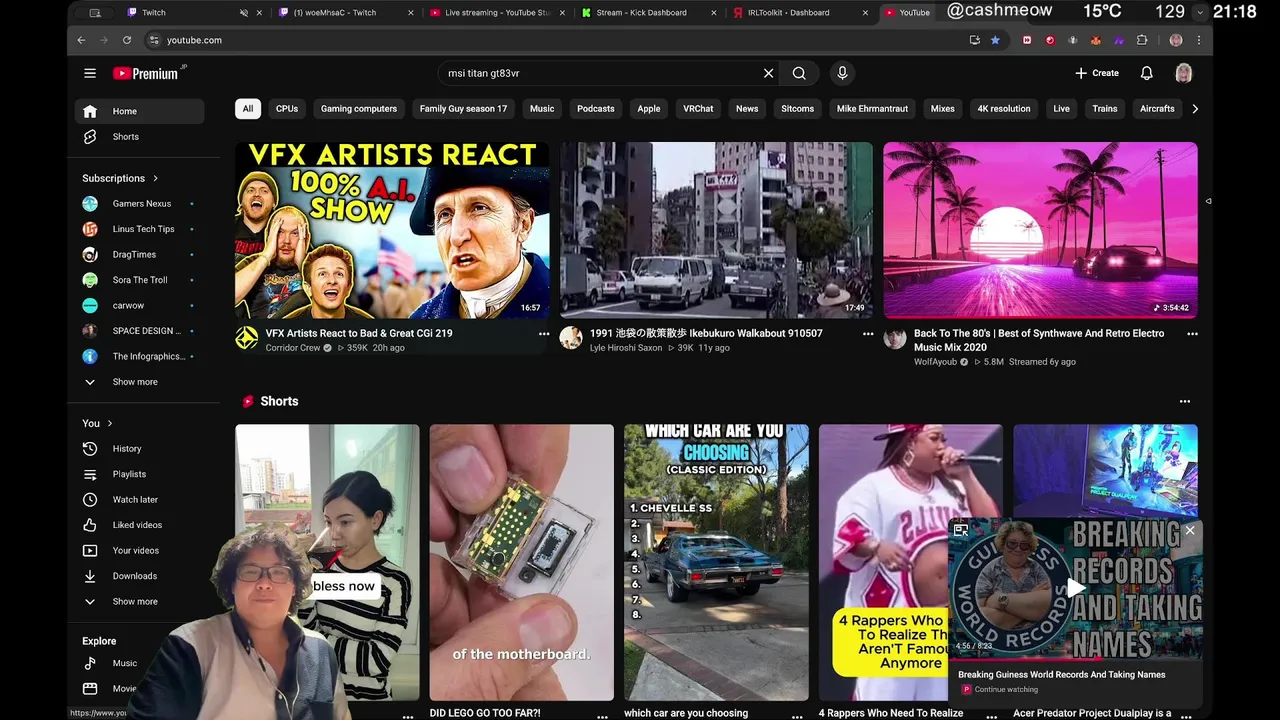Open Linus Tech Tips channel subscription
Image resolution: width=1280 pixels, height=720 pixels.
[x=139, y=229]
